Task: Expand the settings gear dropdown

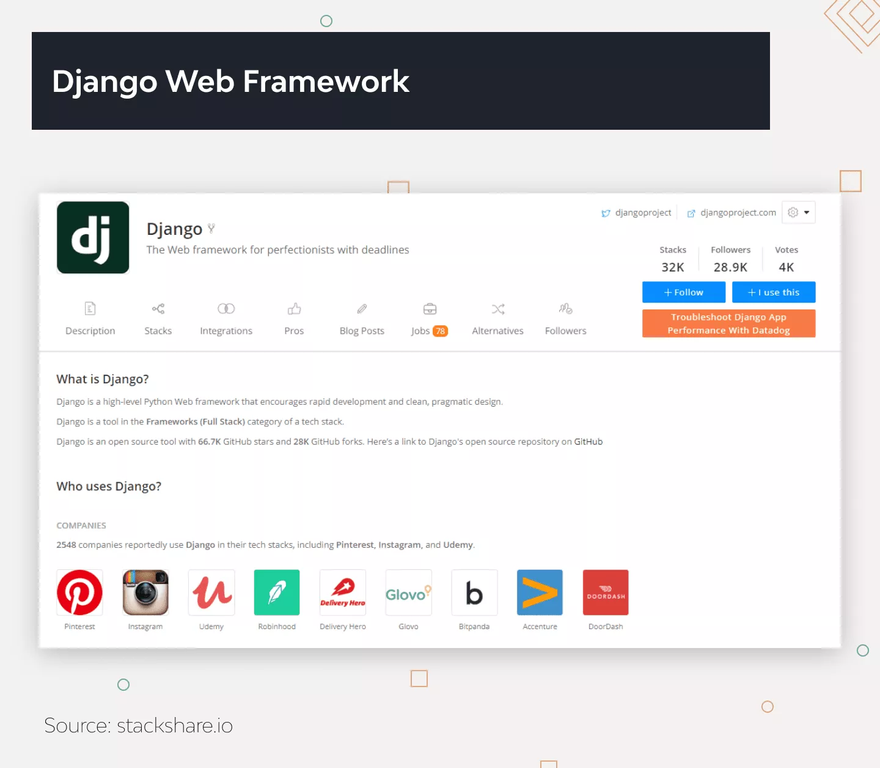Action: [799, 212]
